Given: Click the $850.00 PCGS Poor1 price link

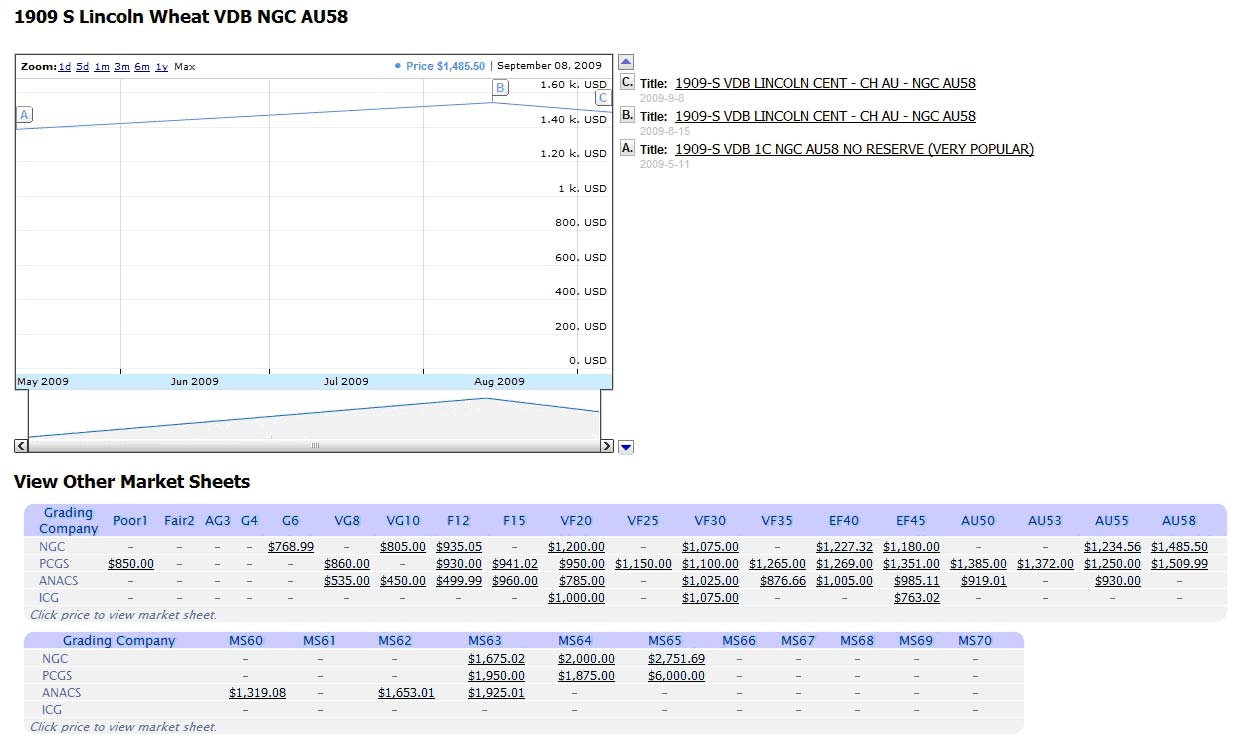Looking at the screenshot, I should point(130,563).
